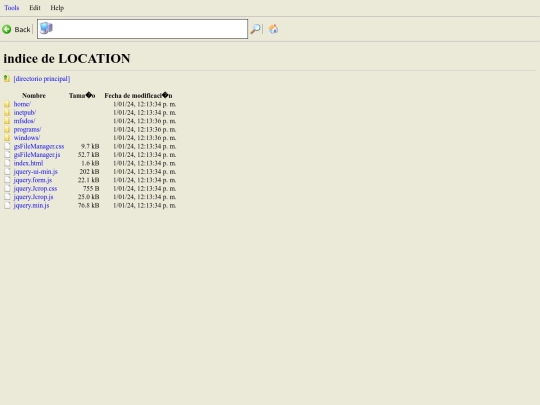Click file icon beside index.html

point(7,163)
